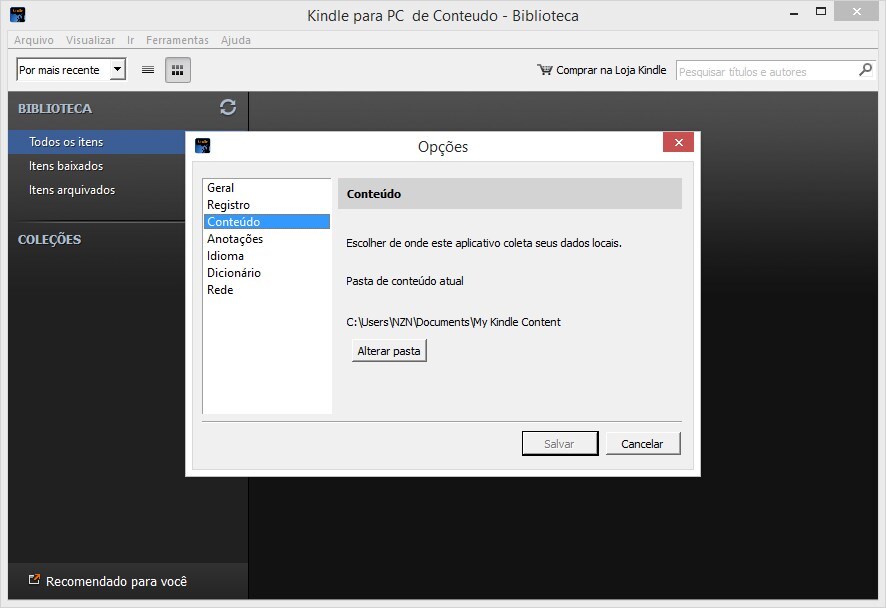The height and width of the screenshot is (608, 886).
Task: Select Conteúdo in options list
Action: tap(267, 222)
